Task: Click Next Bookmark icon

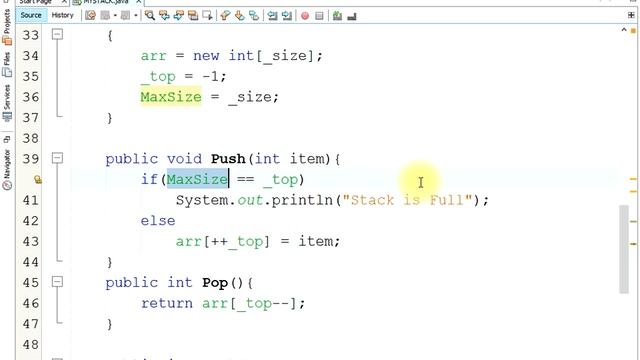Action: click(240, 16)
